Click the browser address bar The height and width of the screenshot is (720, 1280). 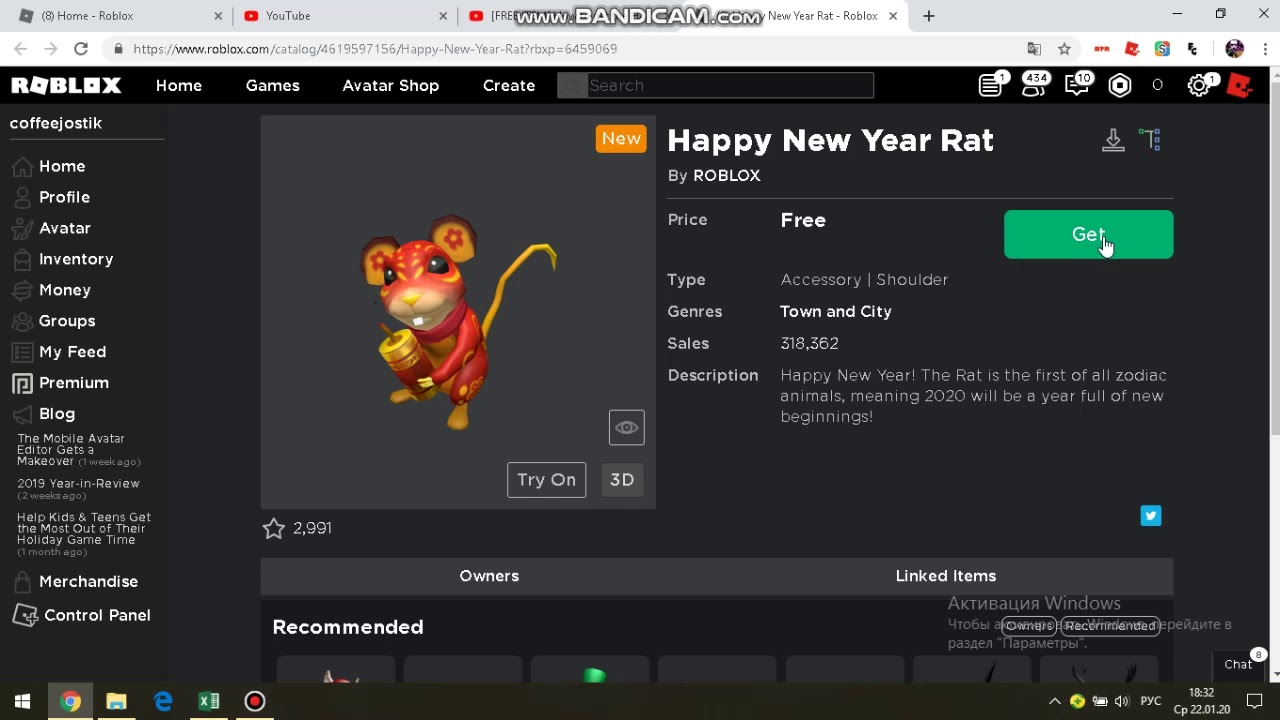570,49
